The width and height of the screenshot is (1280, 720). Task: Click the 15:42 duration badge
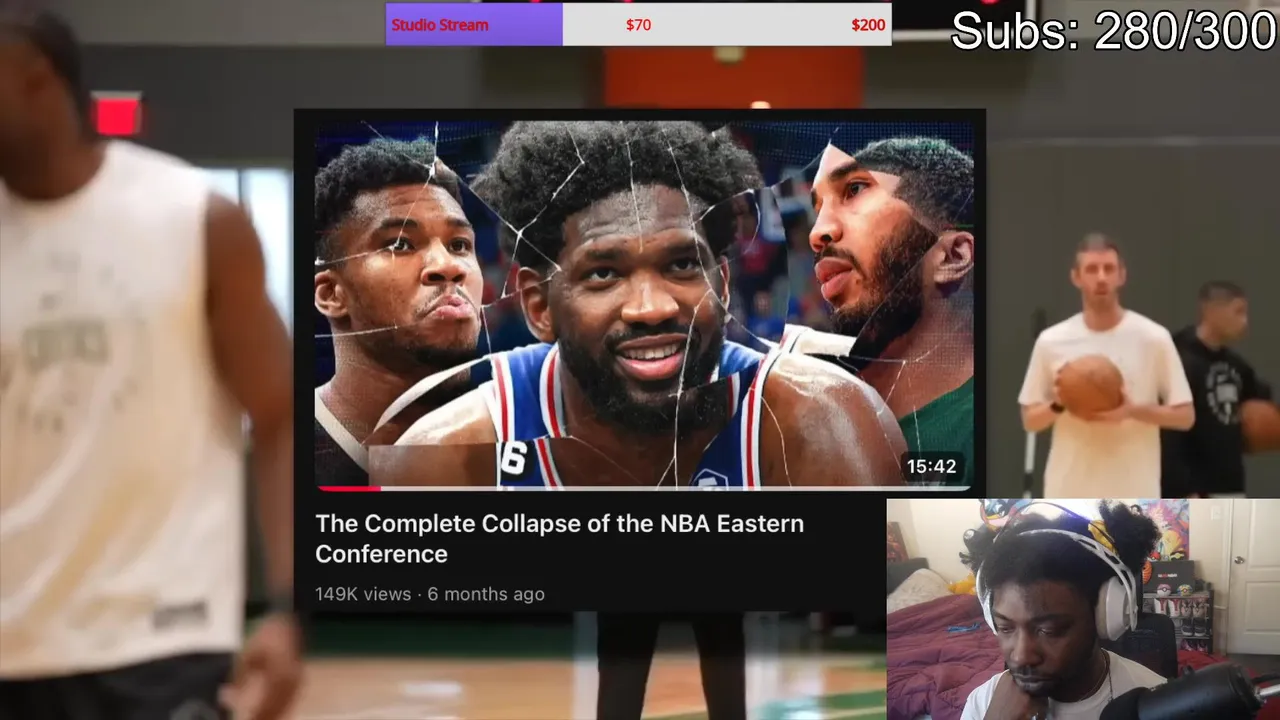click(x=931, y=466)
